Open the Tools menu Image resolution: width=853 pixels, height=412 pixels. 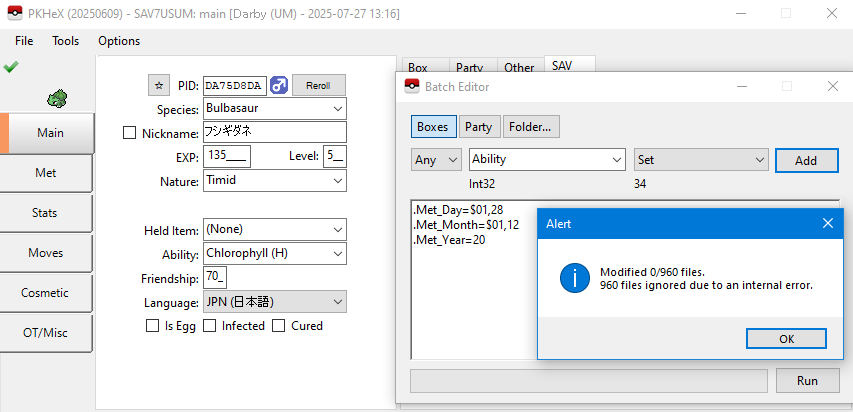[66, 41]
